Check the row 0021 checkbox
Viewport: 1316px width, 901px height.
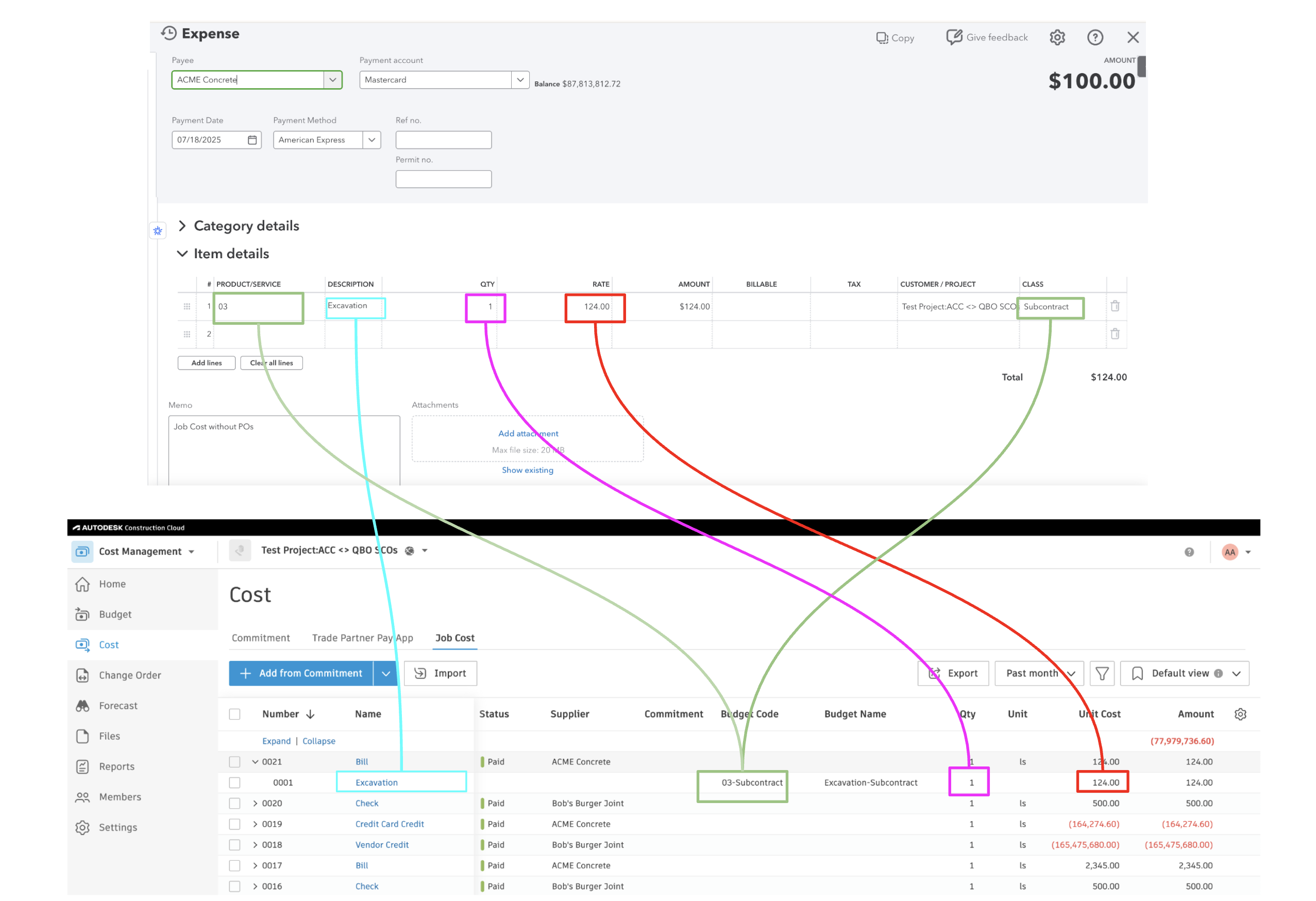coord(234,762)
